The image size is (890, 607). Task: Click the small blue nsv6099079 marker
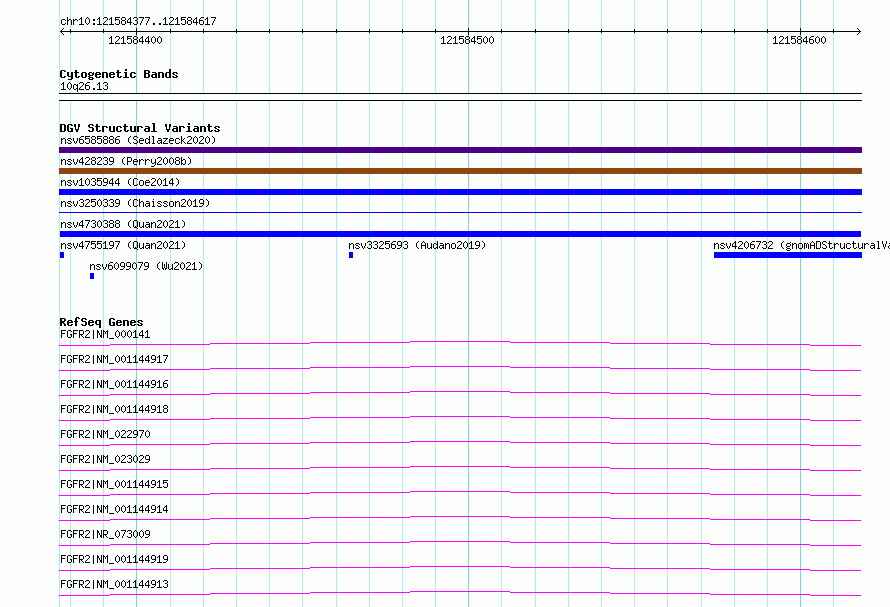[x=92, y=276]
